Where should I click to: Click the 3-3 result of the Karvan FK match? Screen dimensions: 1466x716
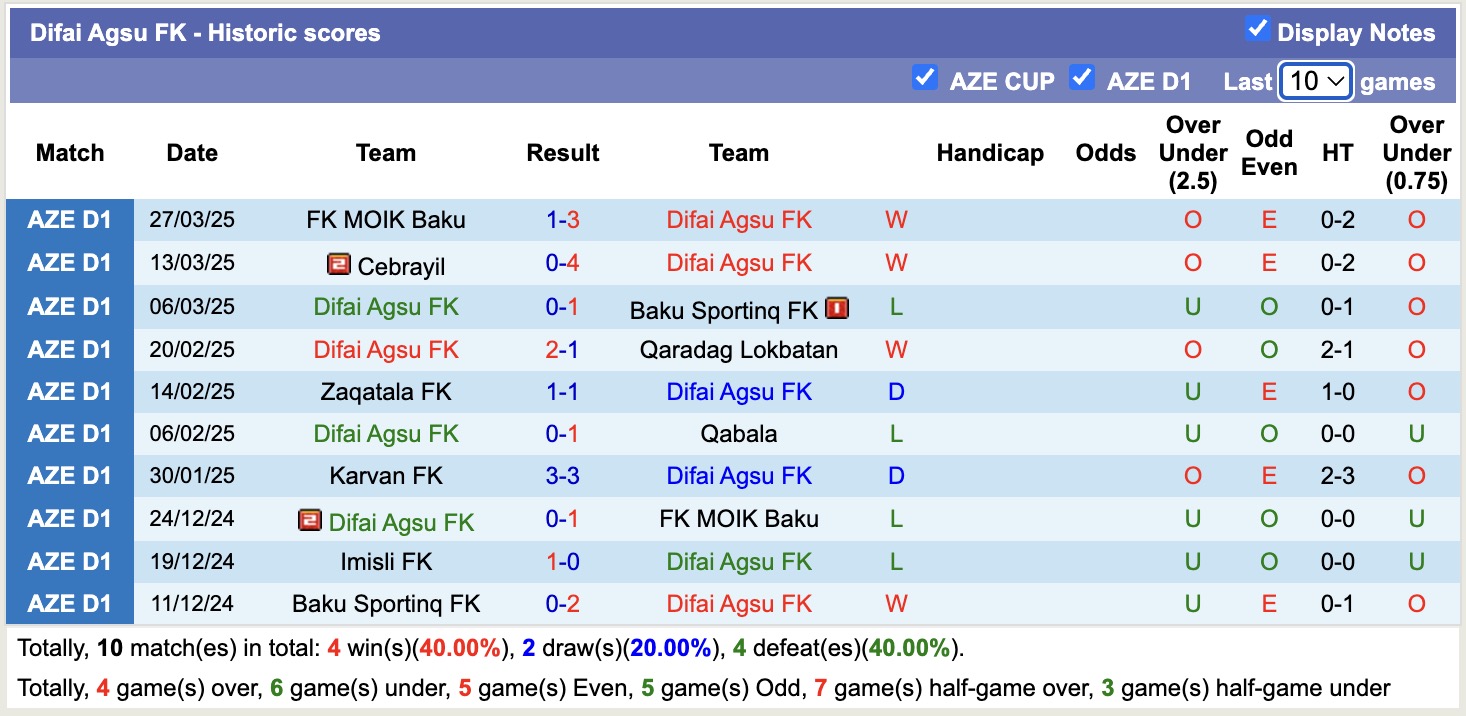[x=563, y=476]
